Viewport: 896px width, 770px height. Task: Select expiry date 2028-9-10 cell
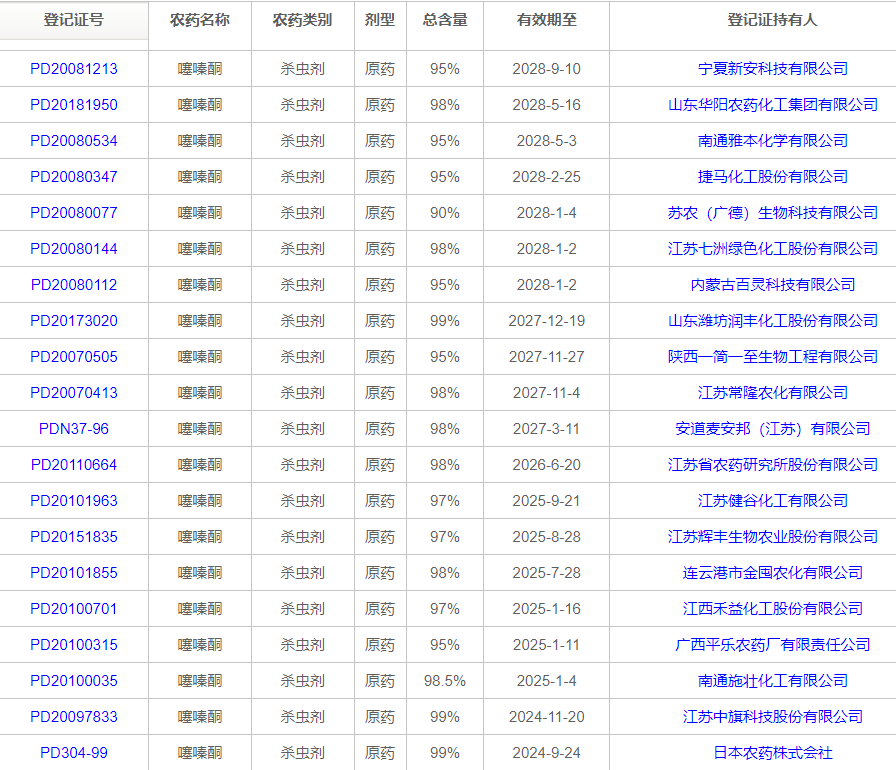click(546, 69)
